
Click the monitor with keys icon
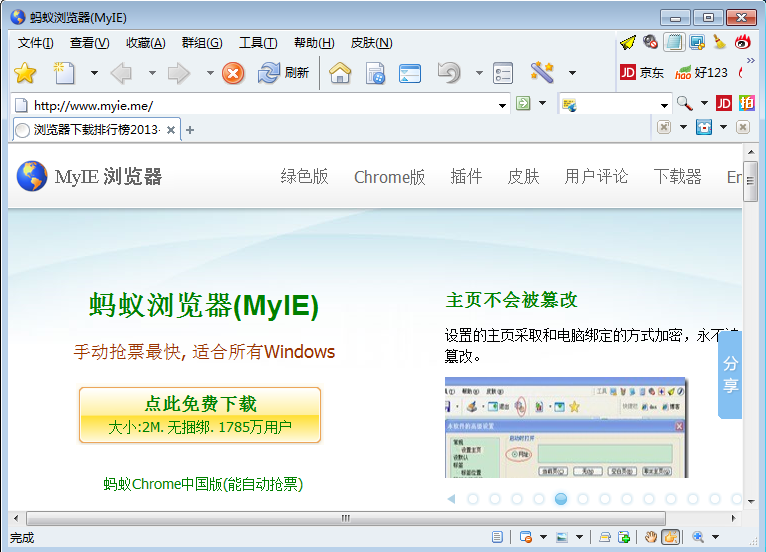(697, 42)
